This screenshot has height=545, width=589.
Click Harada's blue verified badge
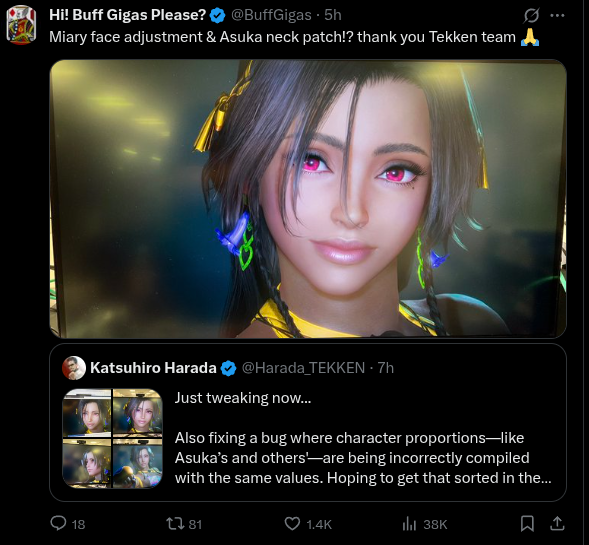228,368
